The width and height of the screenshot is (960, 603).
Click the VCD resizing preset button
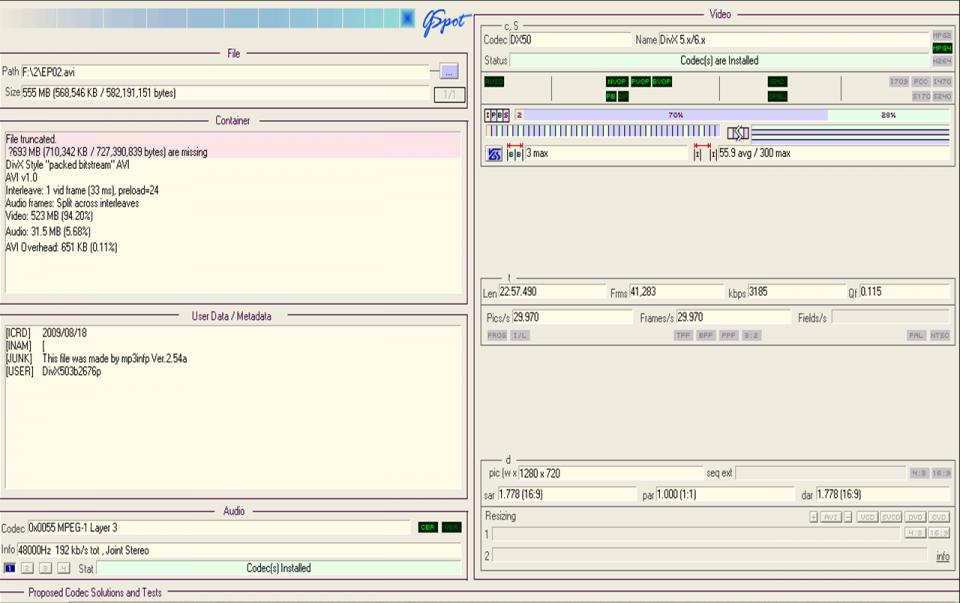(x=868, y=517)
